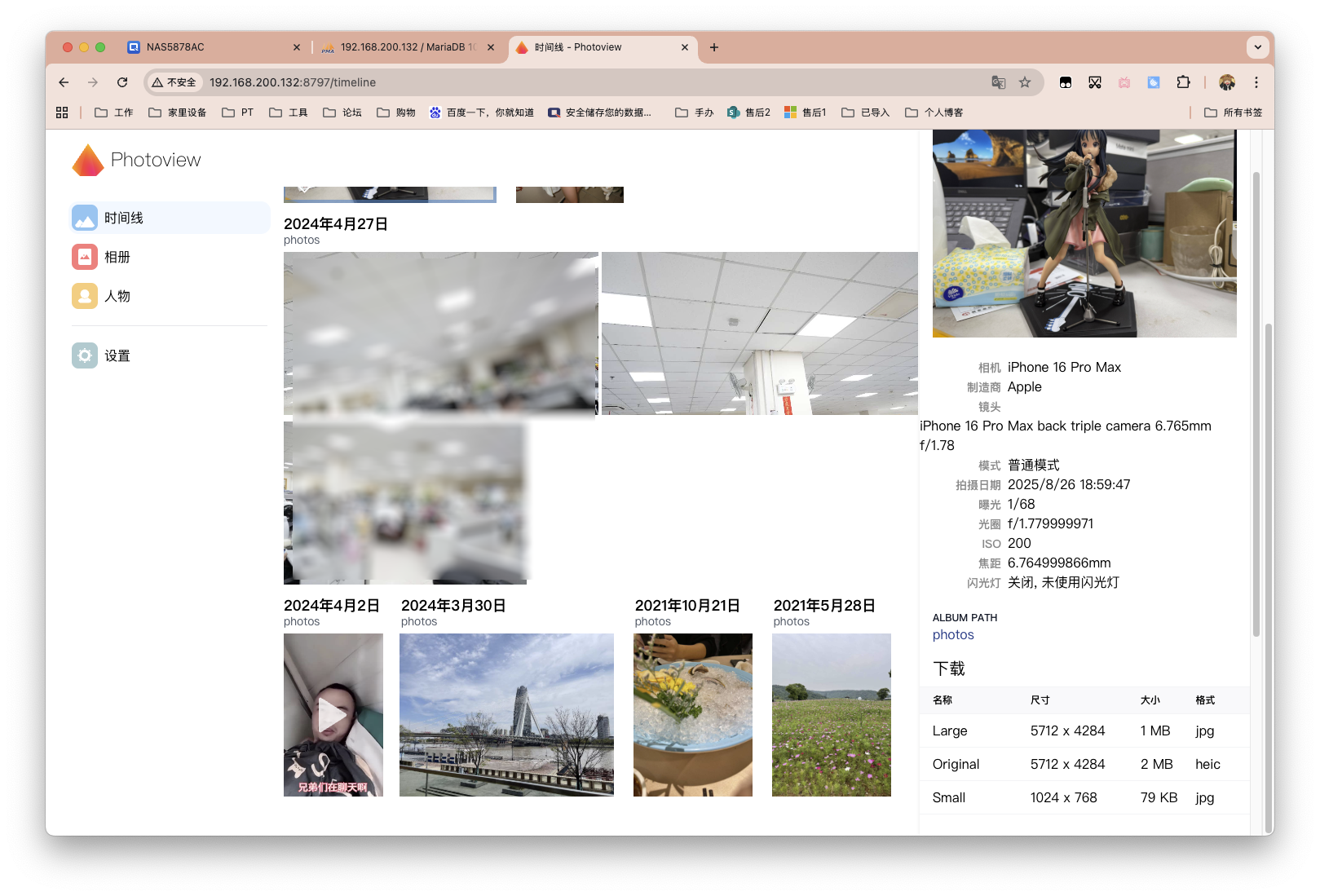Click the browser profile avatar

point(1227,82)
